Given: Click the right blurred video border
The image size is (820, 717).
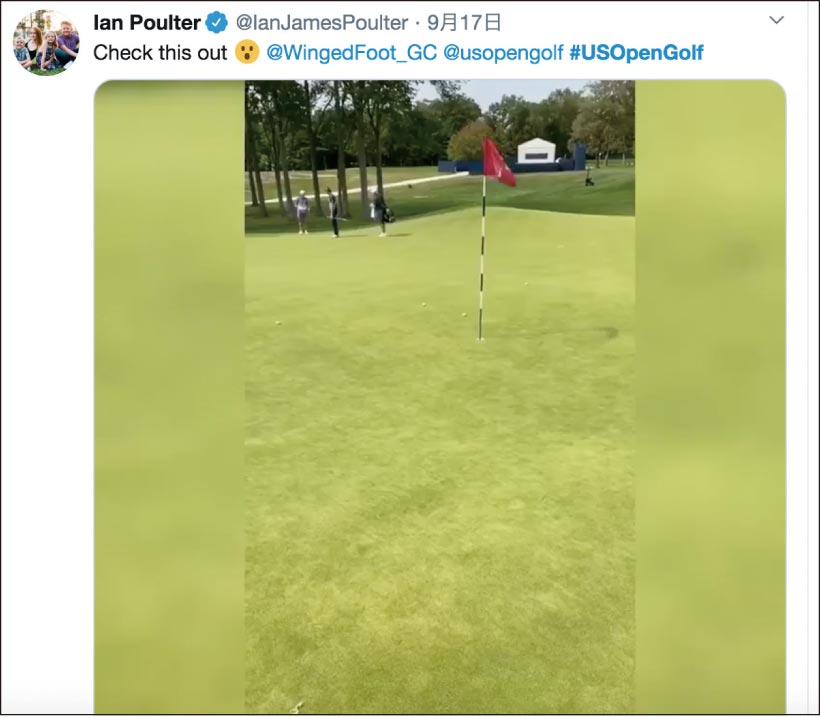Looking at the screenshot, I should [x=710, y=396].
